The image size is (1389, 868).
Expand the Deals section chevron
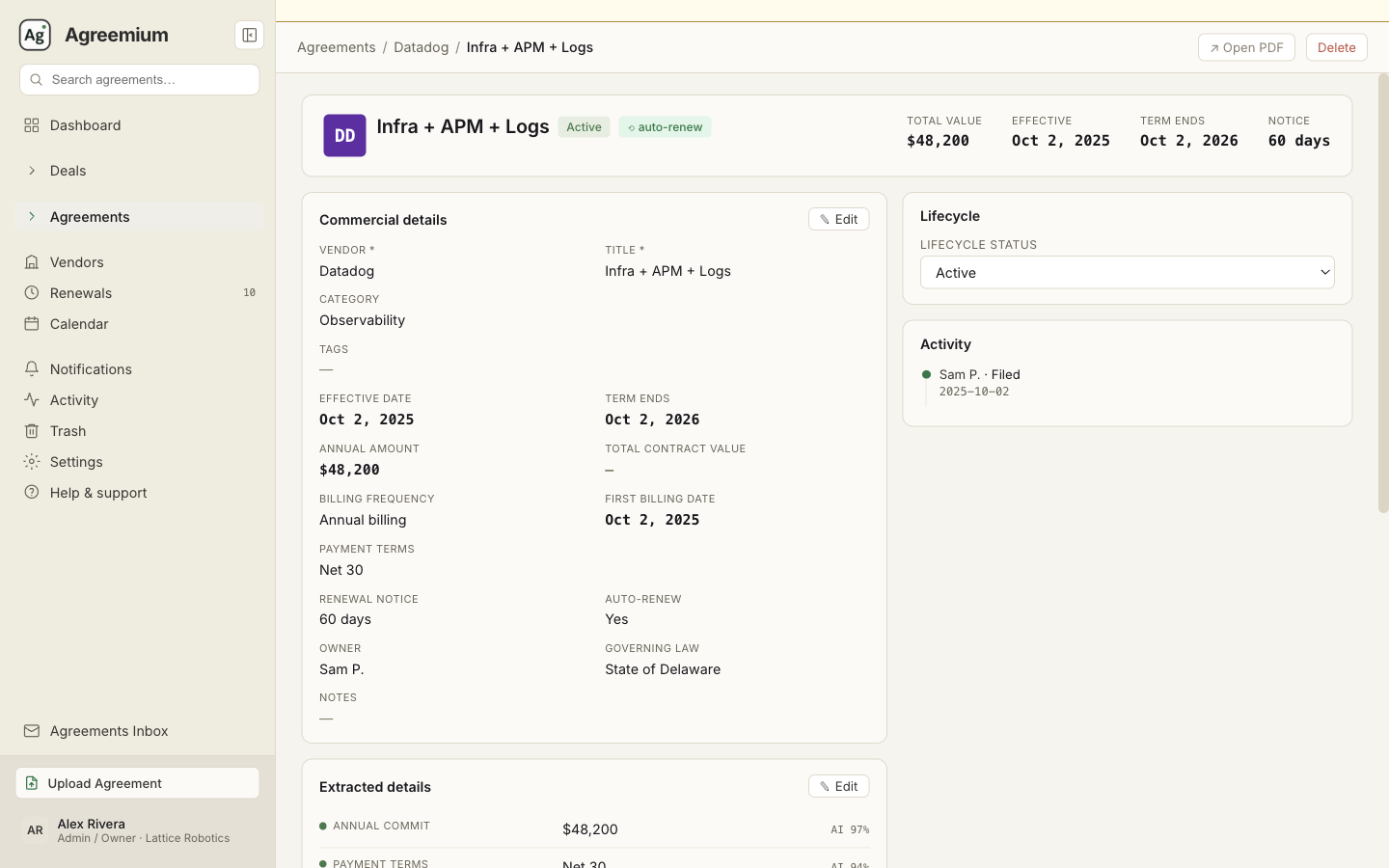(32, 171)
